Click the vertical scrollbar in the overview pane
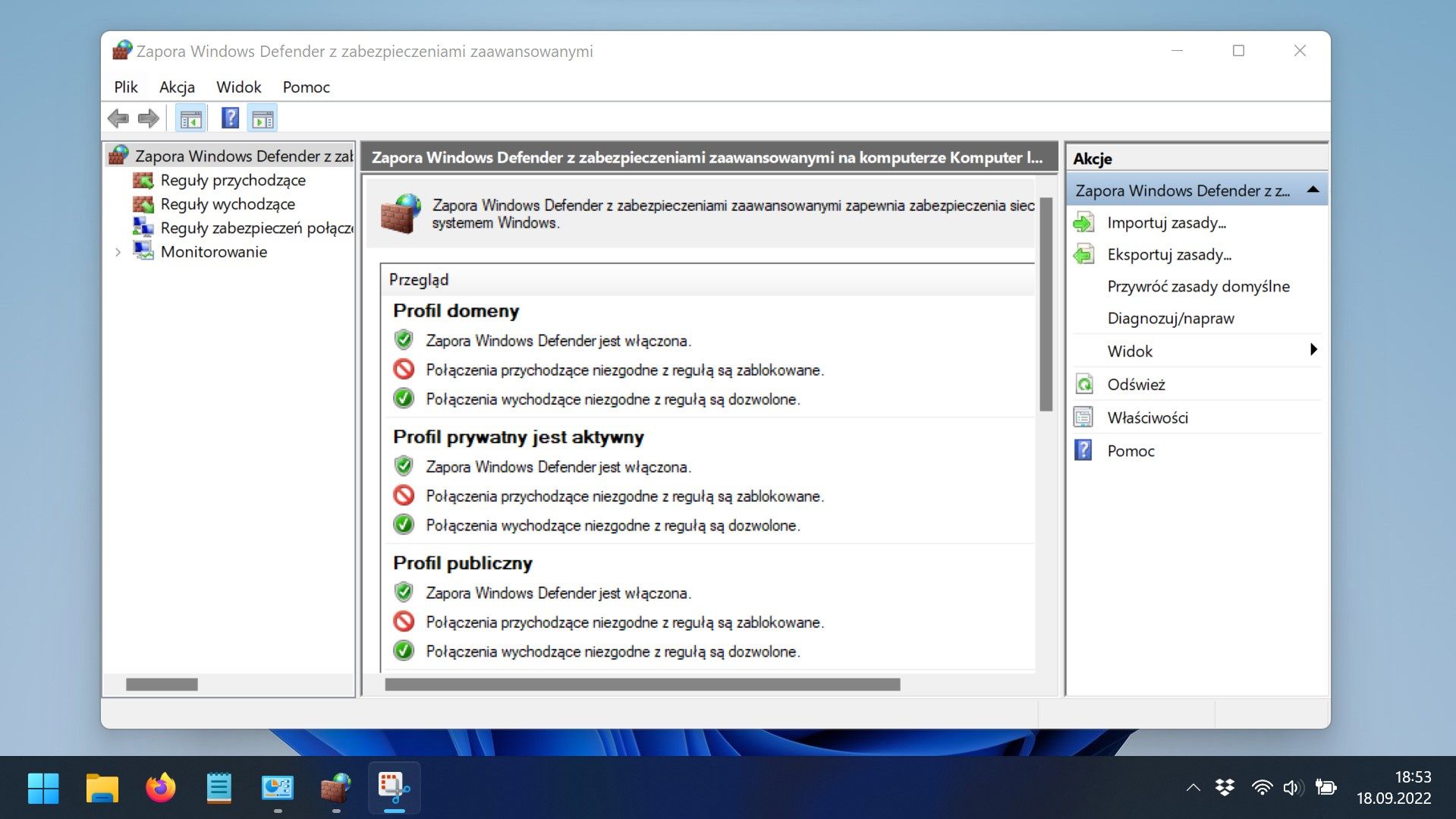This screenshot has width=1456, height=819. (x=1046, y=304)
